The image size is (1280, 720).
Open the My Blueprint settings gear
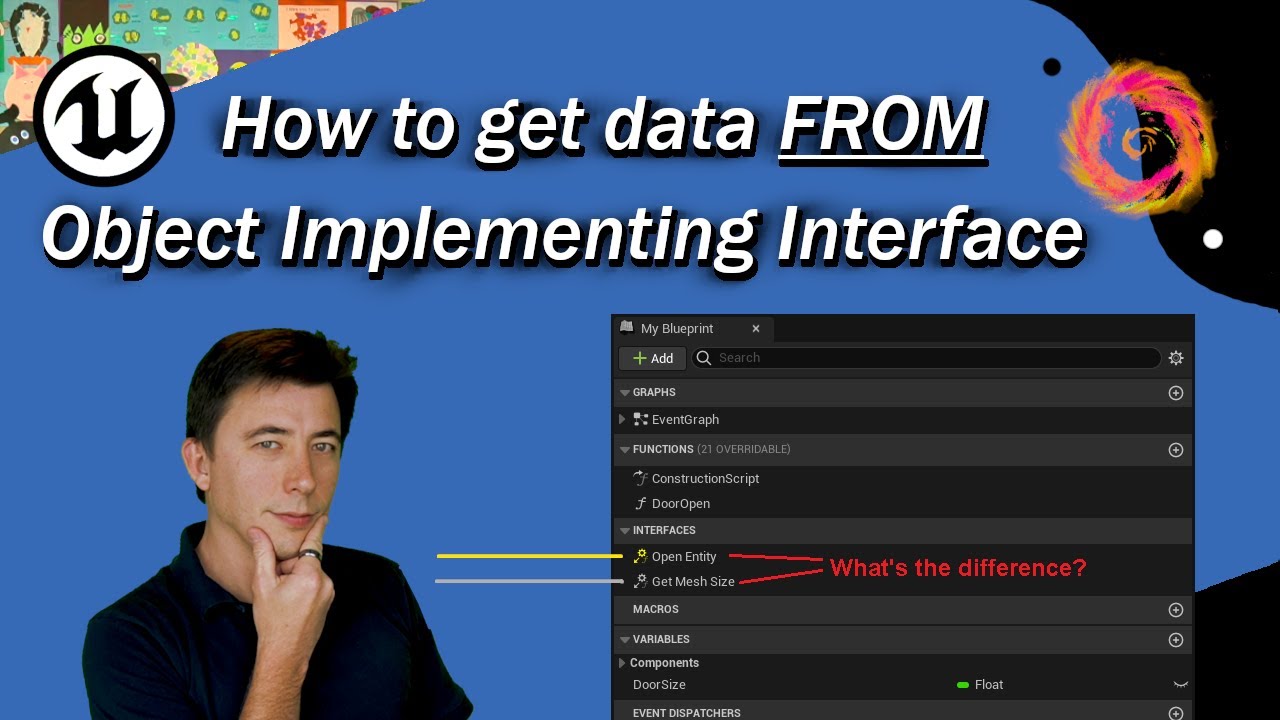(1176, 358)
